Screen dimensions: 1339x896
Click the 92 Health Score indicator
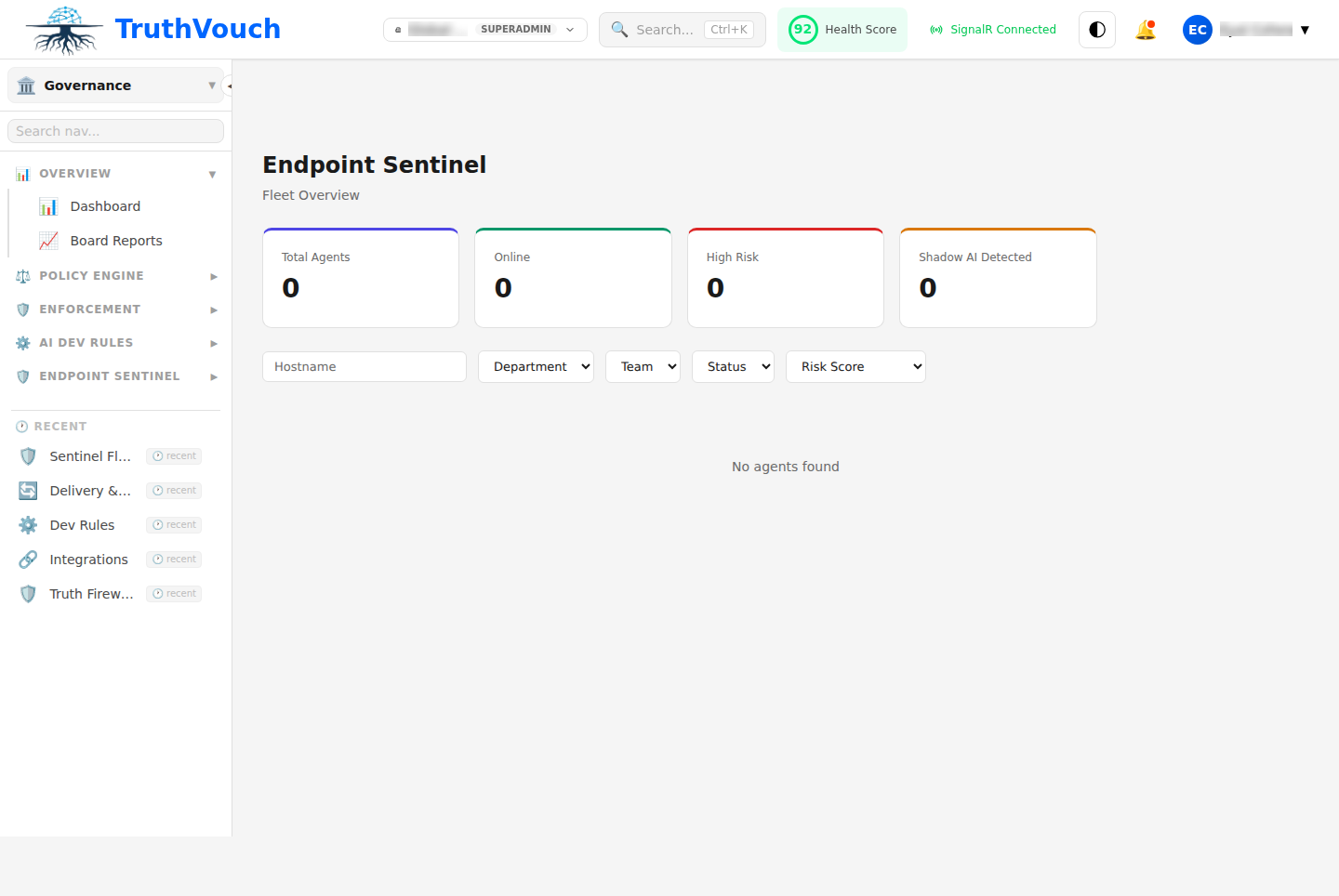842,29
